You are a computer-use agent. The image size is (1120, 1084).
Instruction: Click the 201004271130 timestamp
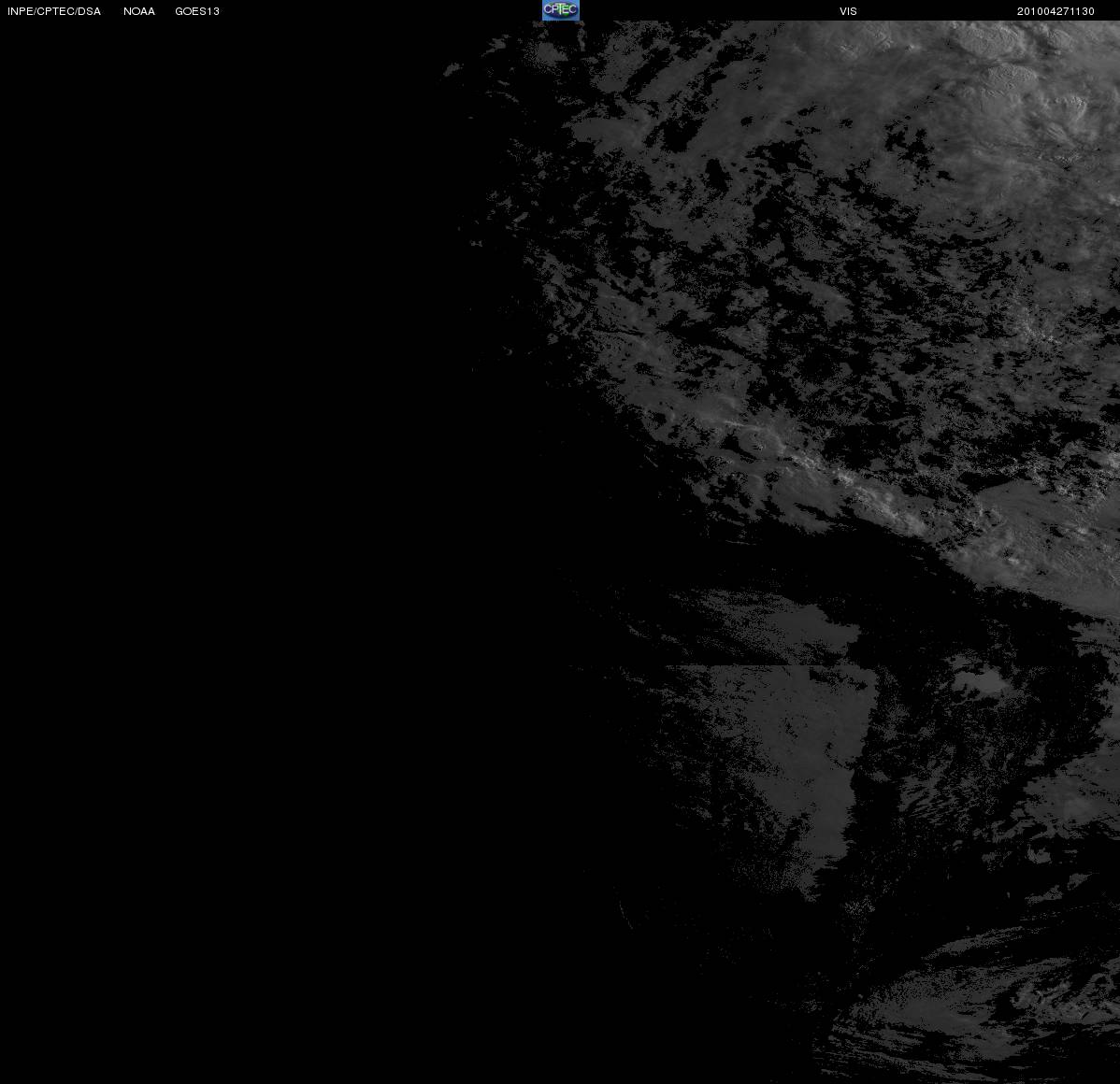1055,11
